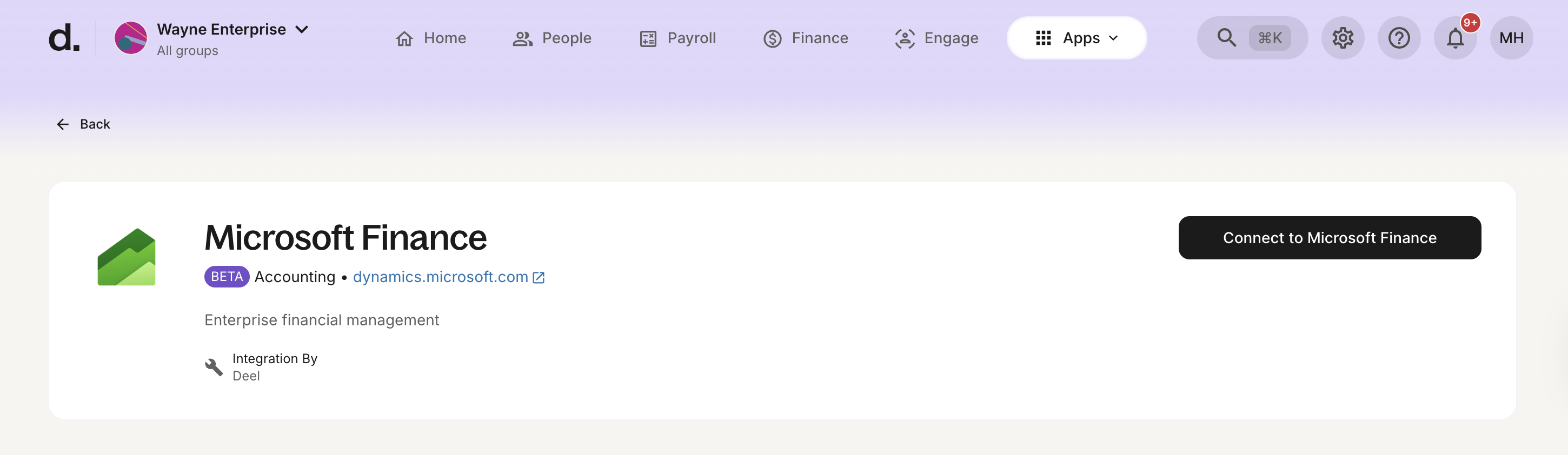Screen dimensions: 1568x455
Task: Click the Microsoft Finance app logo
Action: (127, 257)
